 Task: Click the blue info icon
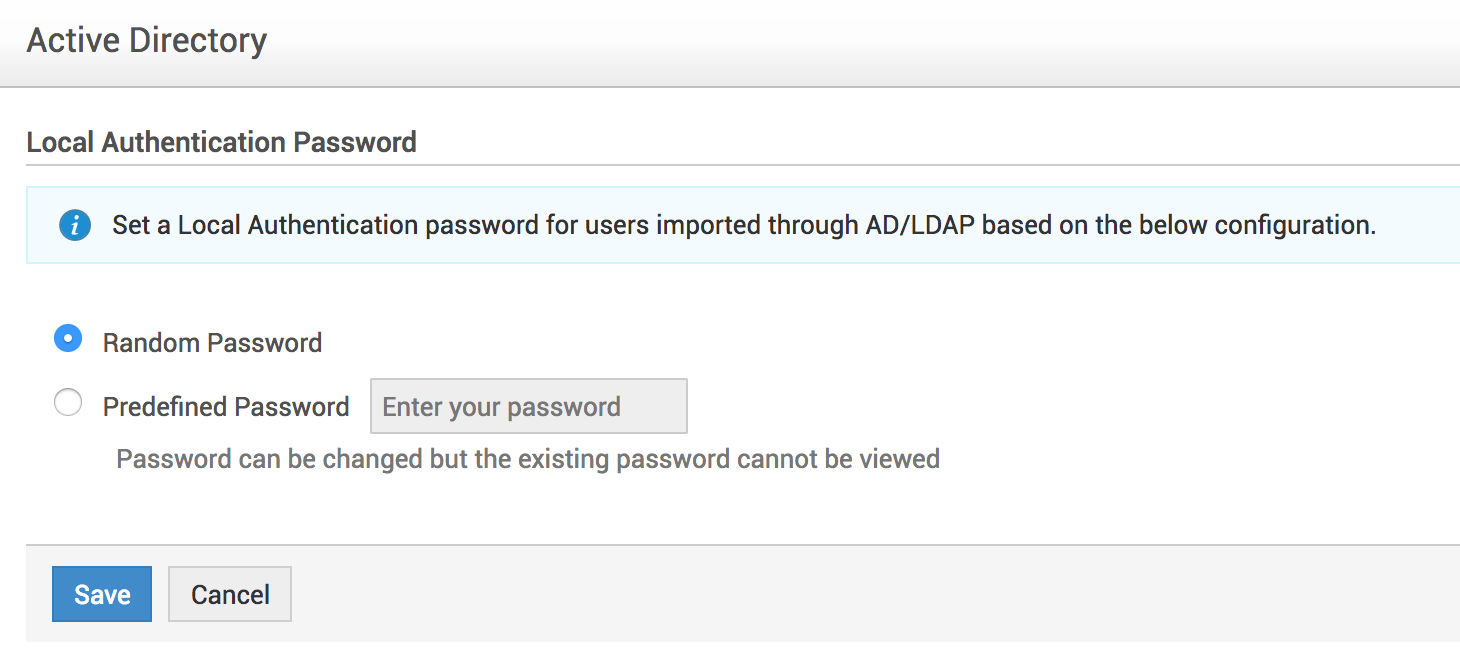[x=75, y=226]
